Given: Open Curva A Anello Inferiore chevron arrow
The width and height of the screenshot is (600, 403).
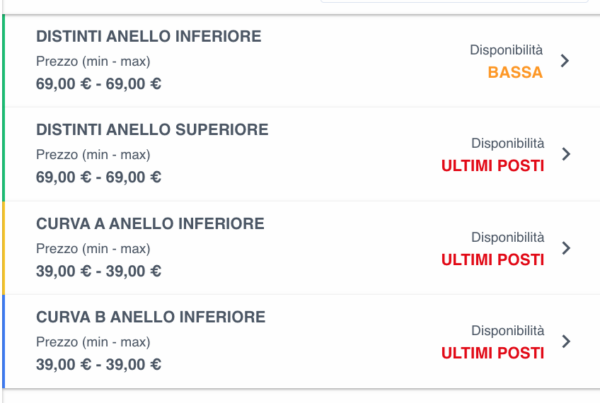Looking at the screenshot, I should tap(565, 248).
